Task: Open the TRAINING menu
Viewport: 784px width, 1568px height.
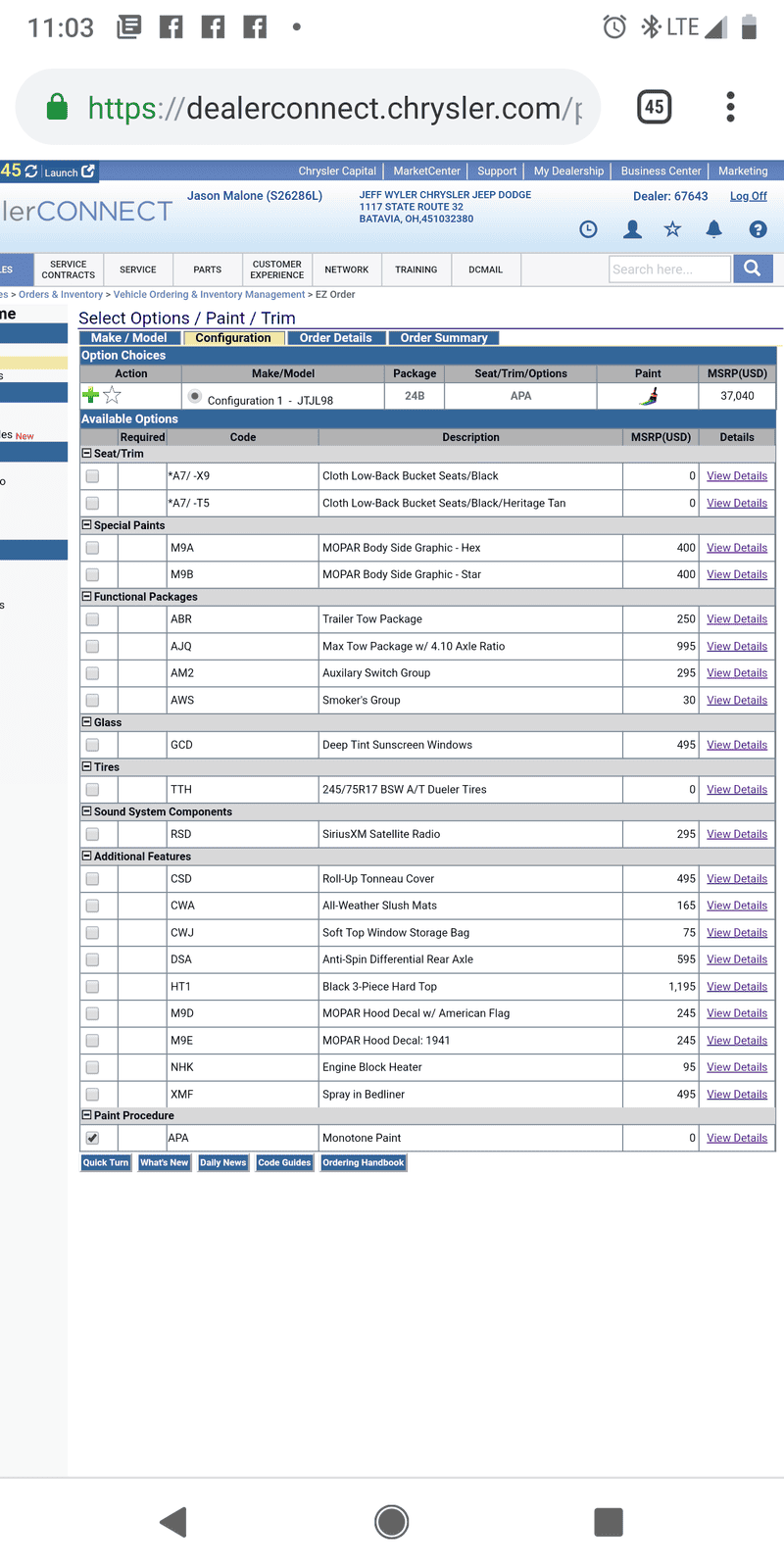Action: [x=416, y=269]
